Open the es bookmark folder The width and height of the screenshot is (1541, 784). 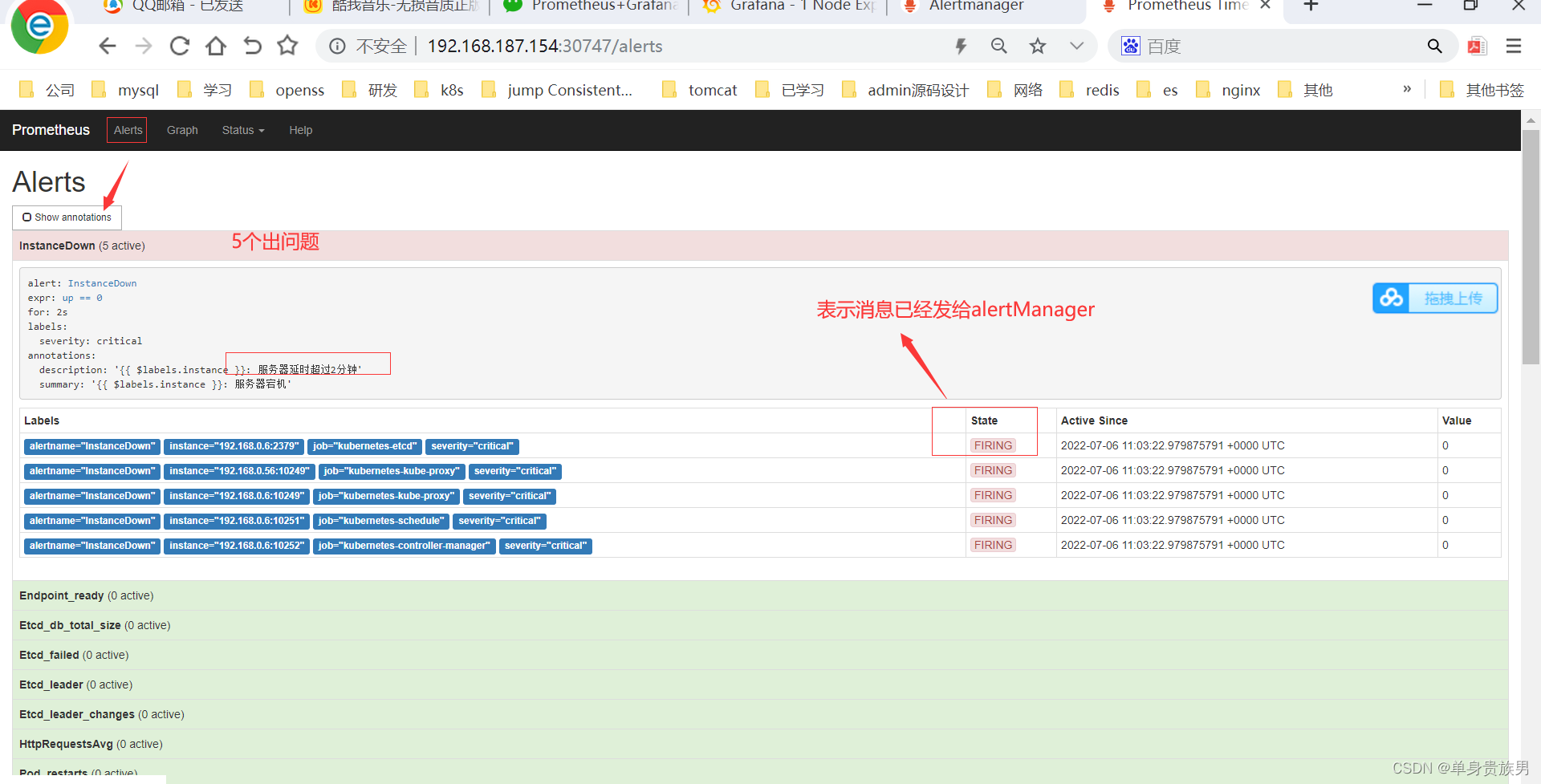(1157, 90)
